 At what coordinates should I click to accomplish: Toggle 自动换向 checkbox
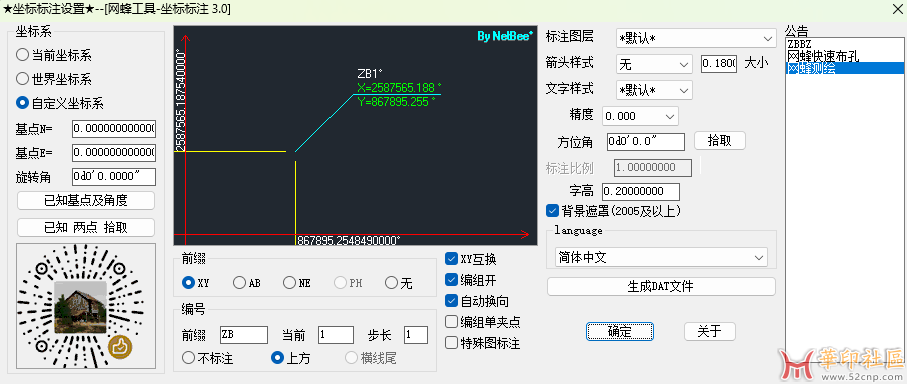(x=477, y=301)
